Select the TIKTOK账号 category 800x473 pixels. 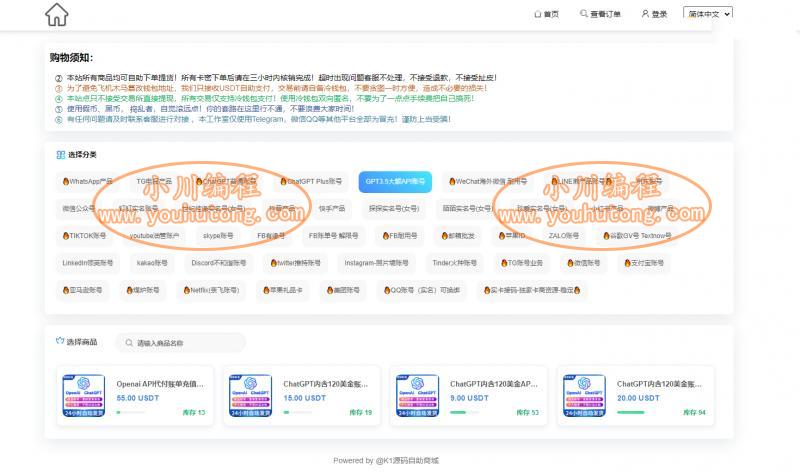pyautogui.click(x=84, y=236)
